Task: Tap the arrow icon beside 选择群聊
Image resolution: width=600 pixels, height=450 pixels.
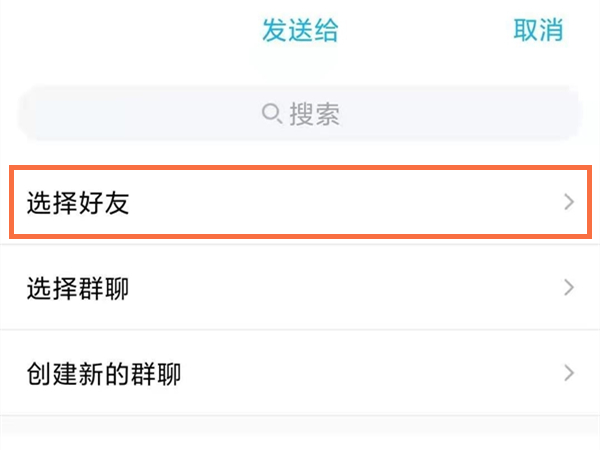Action: [569, 288]
